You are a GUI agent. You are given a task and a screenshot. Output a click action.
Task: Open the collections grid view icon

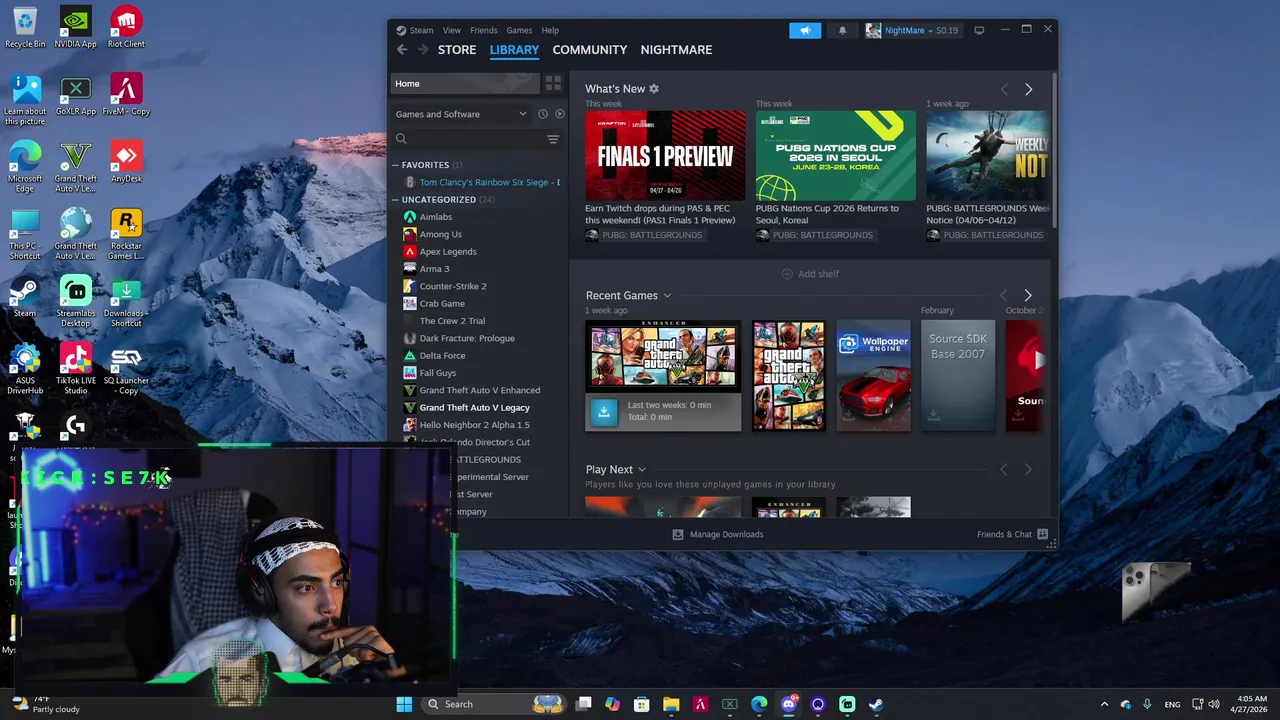(553, 83)
